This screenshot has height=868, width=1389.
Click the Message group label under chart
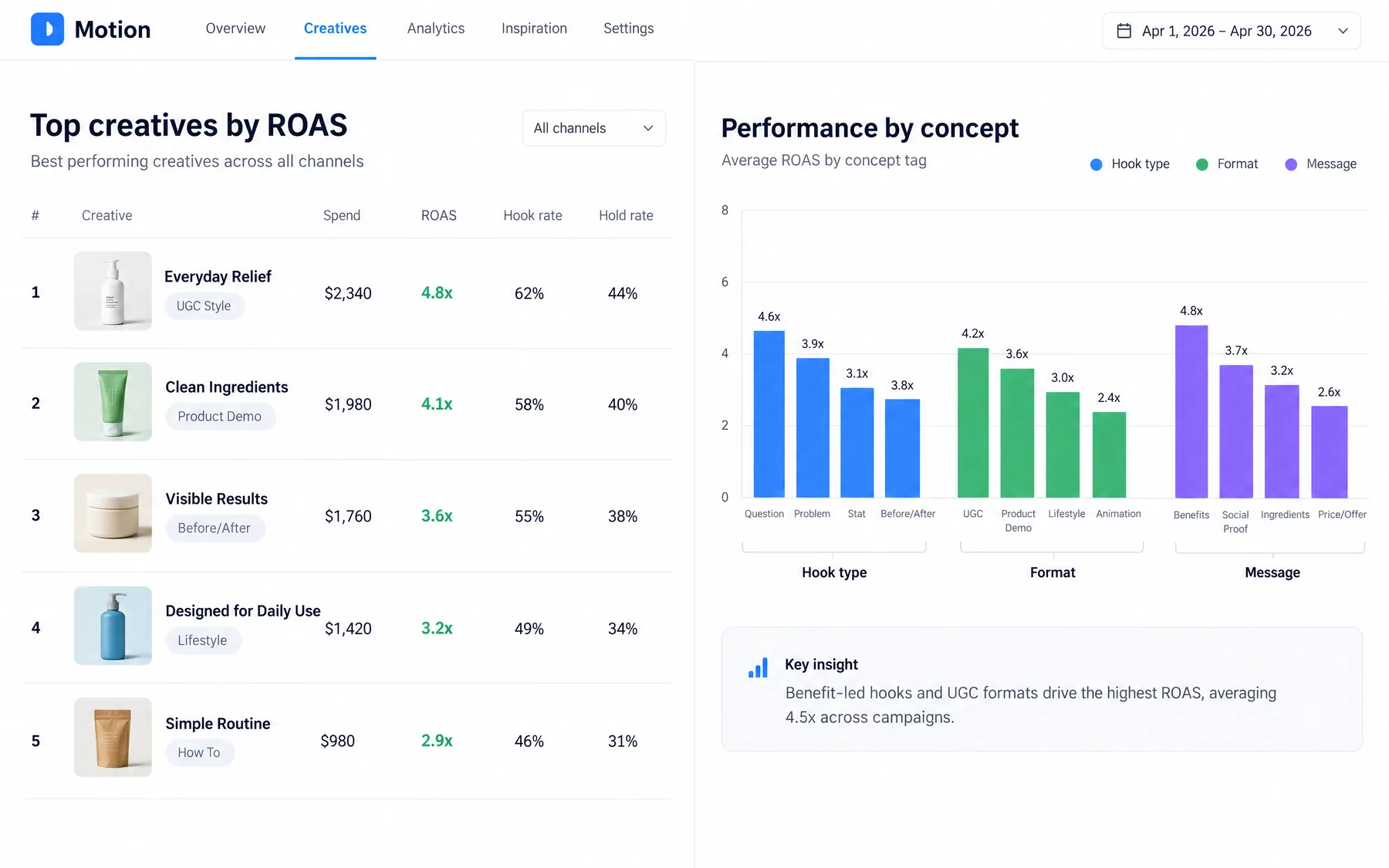(x=1272, y=572)
